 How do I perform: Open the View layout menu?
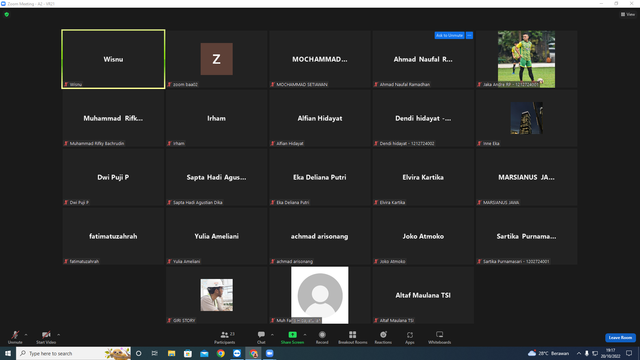pos(628,14)
